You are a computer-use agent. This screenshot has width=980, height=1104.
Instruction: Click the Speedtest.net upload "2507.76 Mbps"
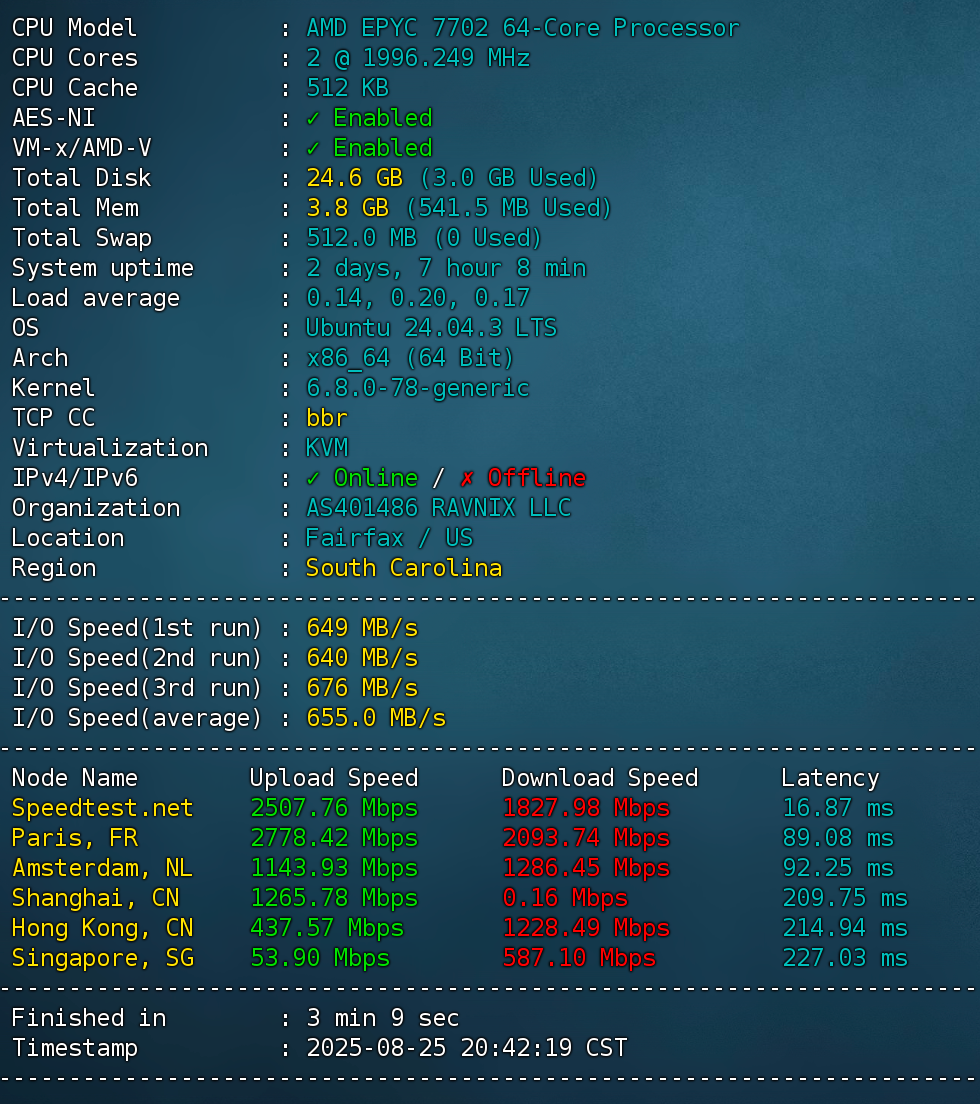click(x=334, y=809)
